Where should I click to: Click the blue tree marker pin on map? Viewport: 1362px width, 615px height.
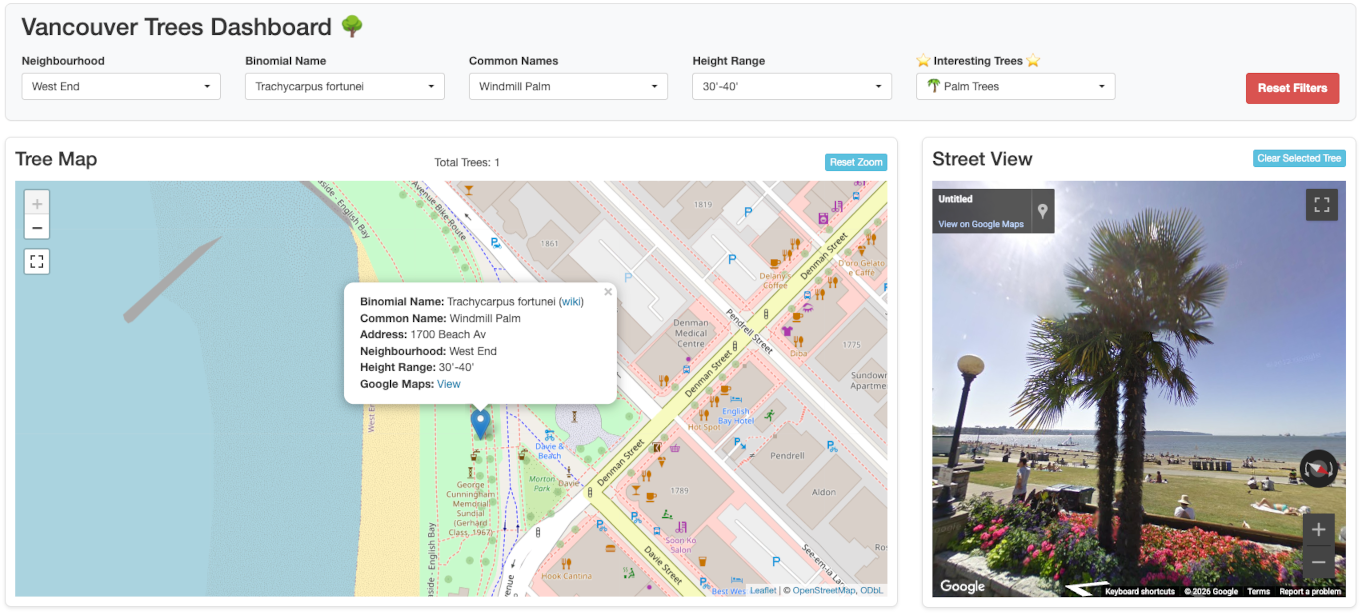(x=481, y=422)
